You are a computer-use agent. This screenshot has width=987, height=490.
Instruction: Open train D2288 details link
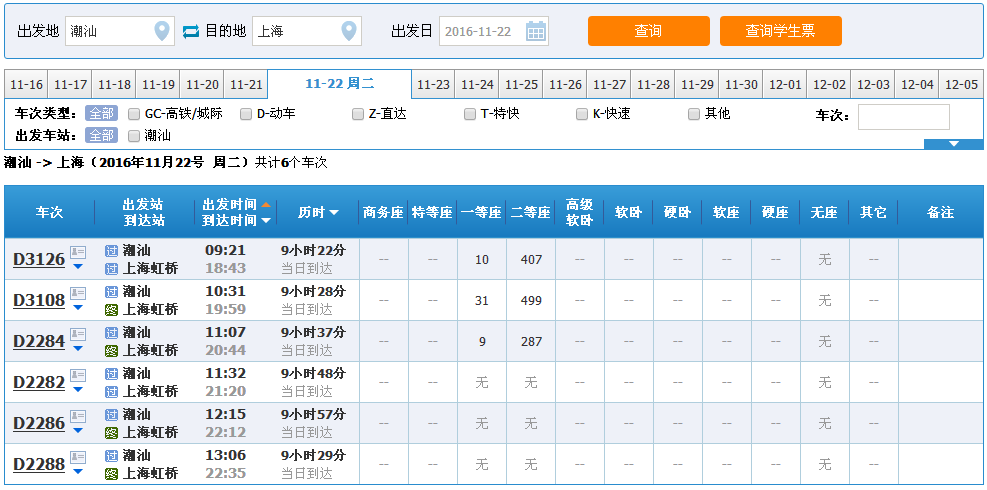point(39,464)
